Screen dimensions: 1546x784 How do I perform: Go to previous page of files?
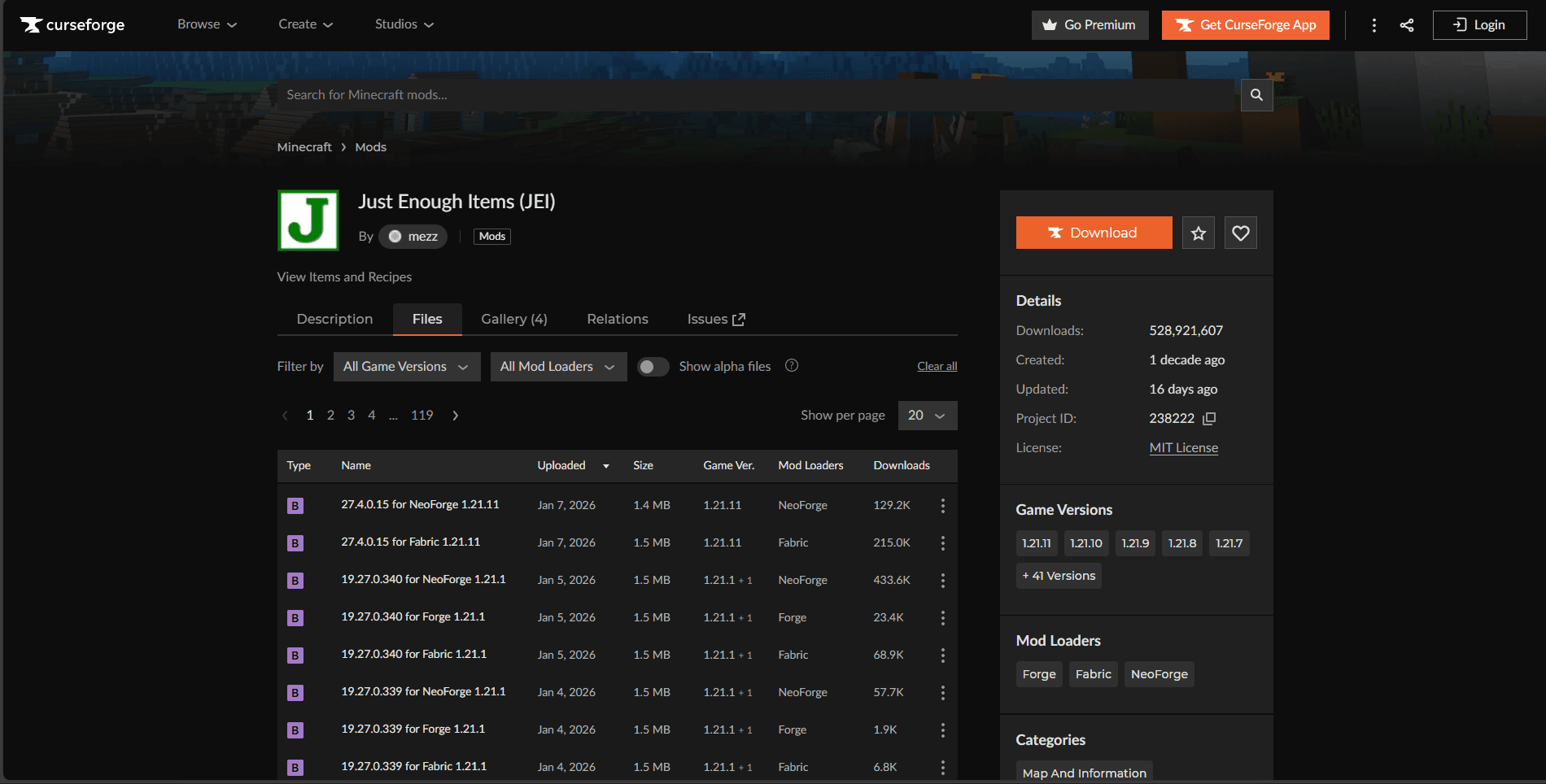(x=285, y=416)
